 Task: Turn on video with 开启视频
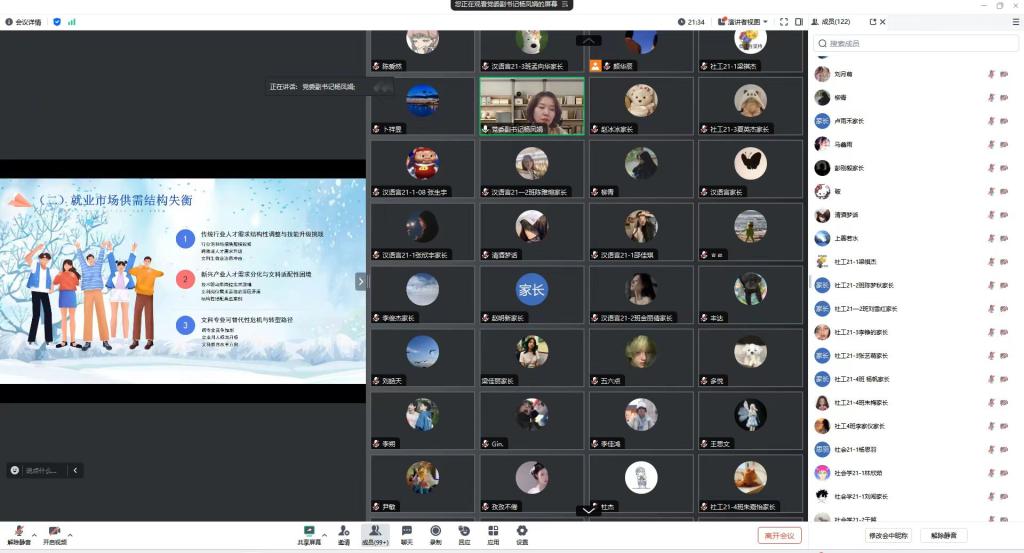54,533
